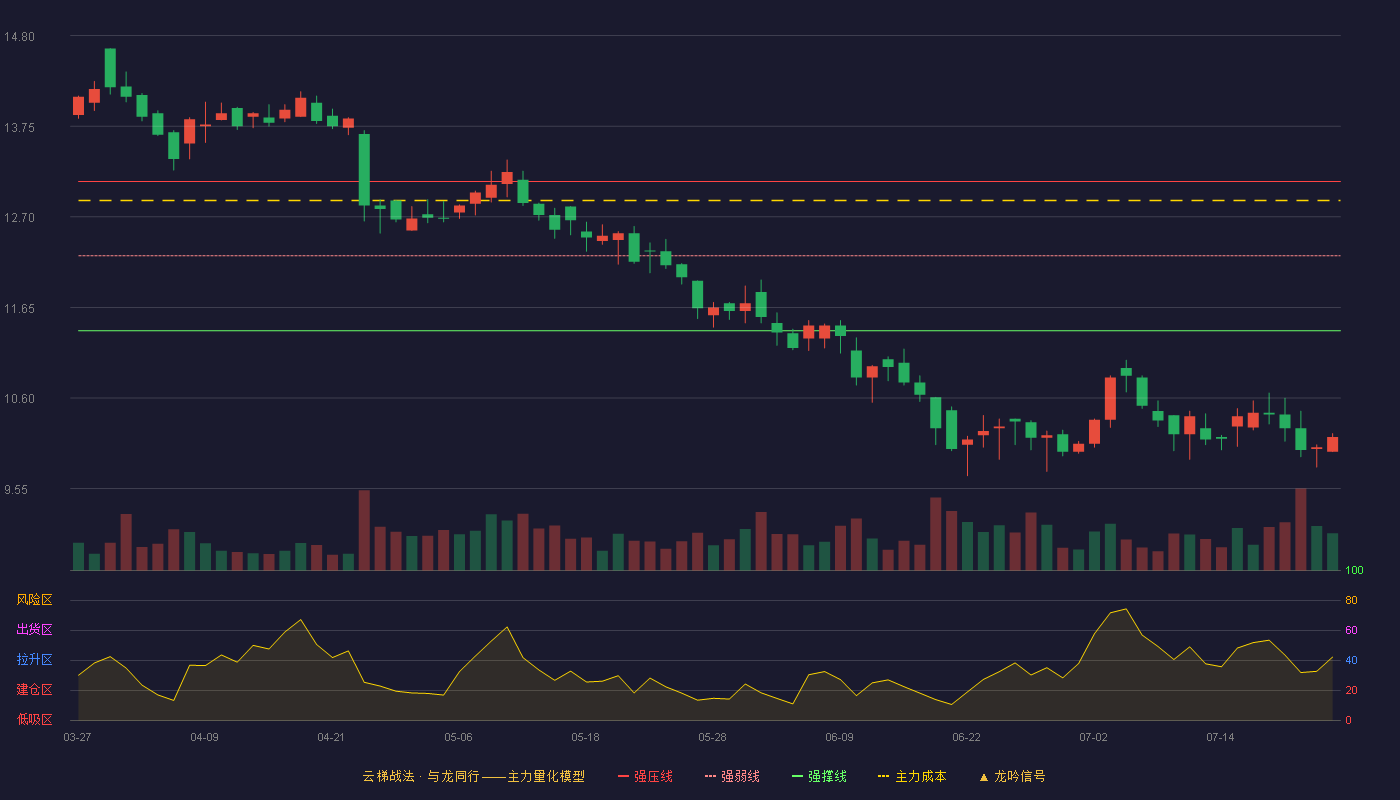Click the green horizontal support line
This screenshot has height=800, width=1400.
[x=709, y=330]
